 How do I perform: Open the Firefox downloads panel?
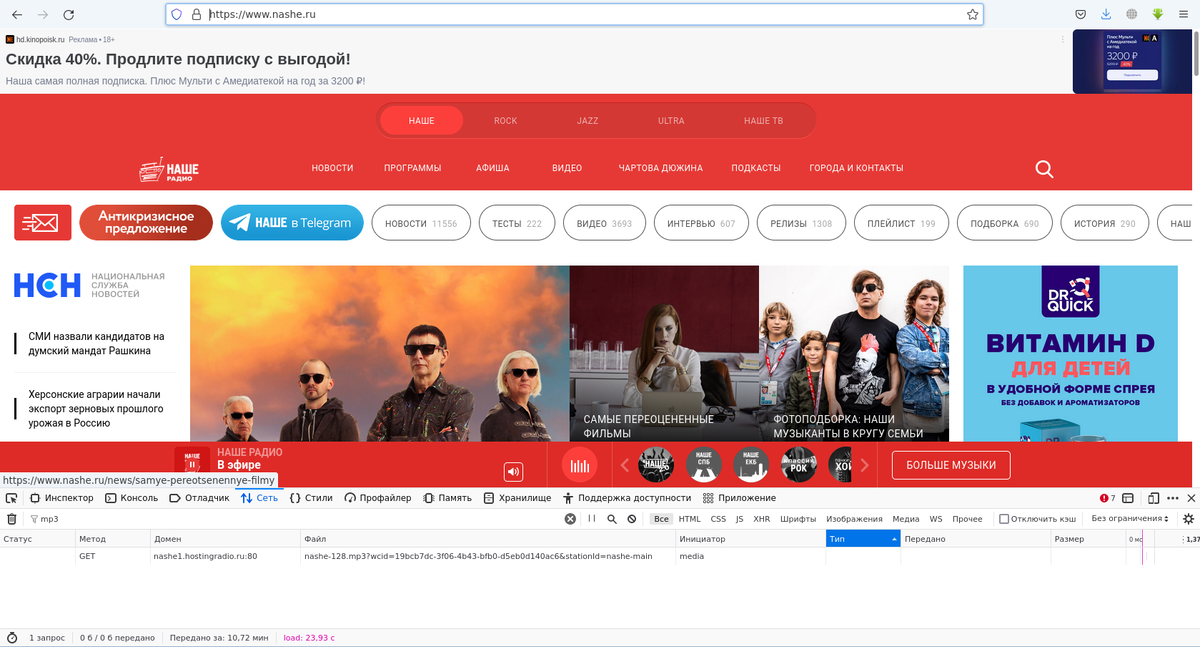tap(1106, 15)
